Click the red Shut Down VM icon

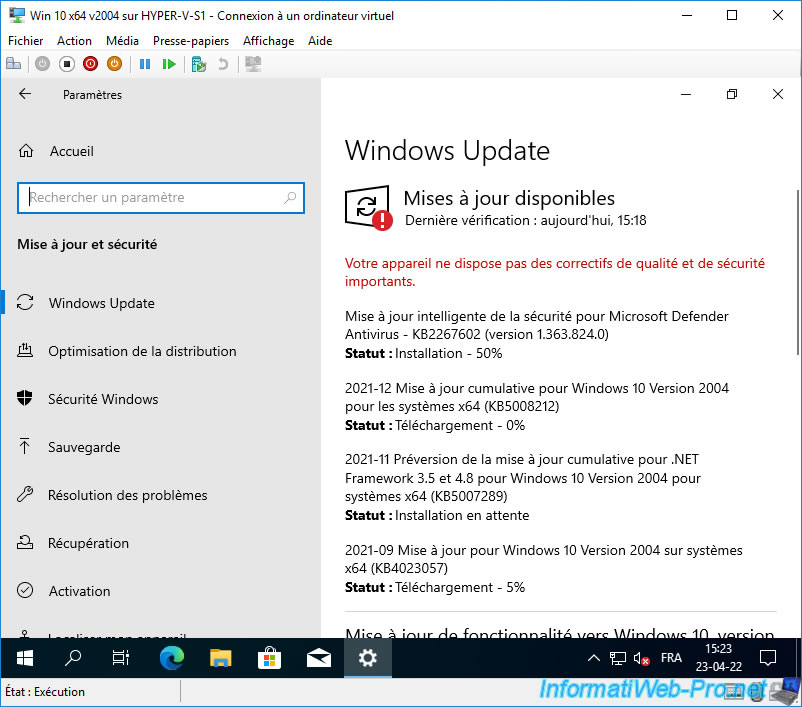pyautogui.click(x=91, y=64)
